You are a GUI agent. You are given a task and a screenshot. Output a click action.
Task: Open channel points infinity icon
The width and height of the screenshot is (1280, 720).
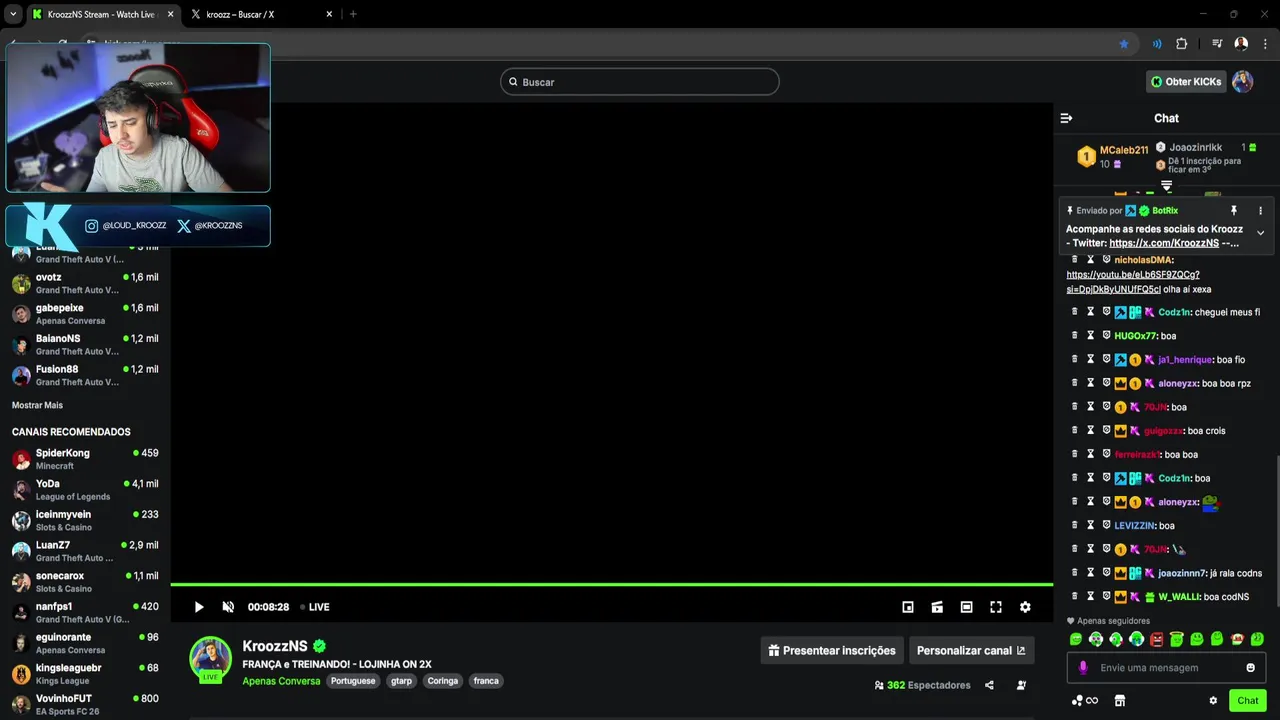[x=1085, y=701]
